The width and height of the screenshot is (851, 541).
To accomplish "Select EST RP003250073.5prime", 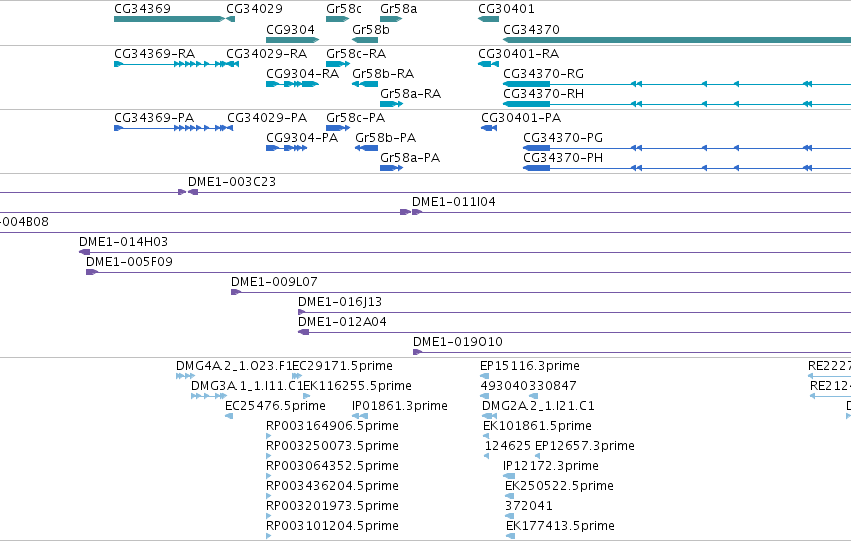I will 332,447.
